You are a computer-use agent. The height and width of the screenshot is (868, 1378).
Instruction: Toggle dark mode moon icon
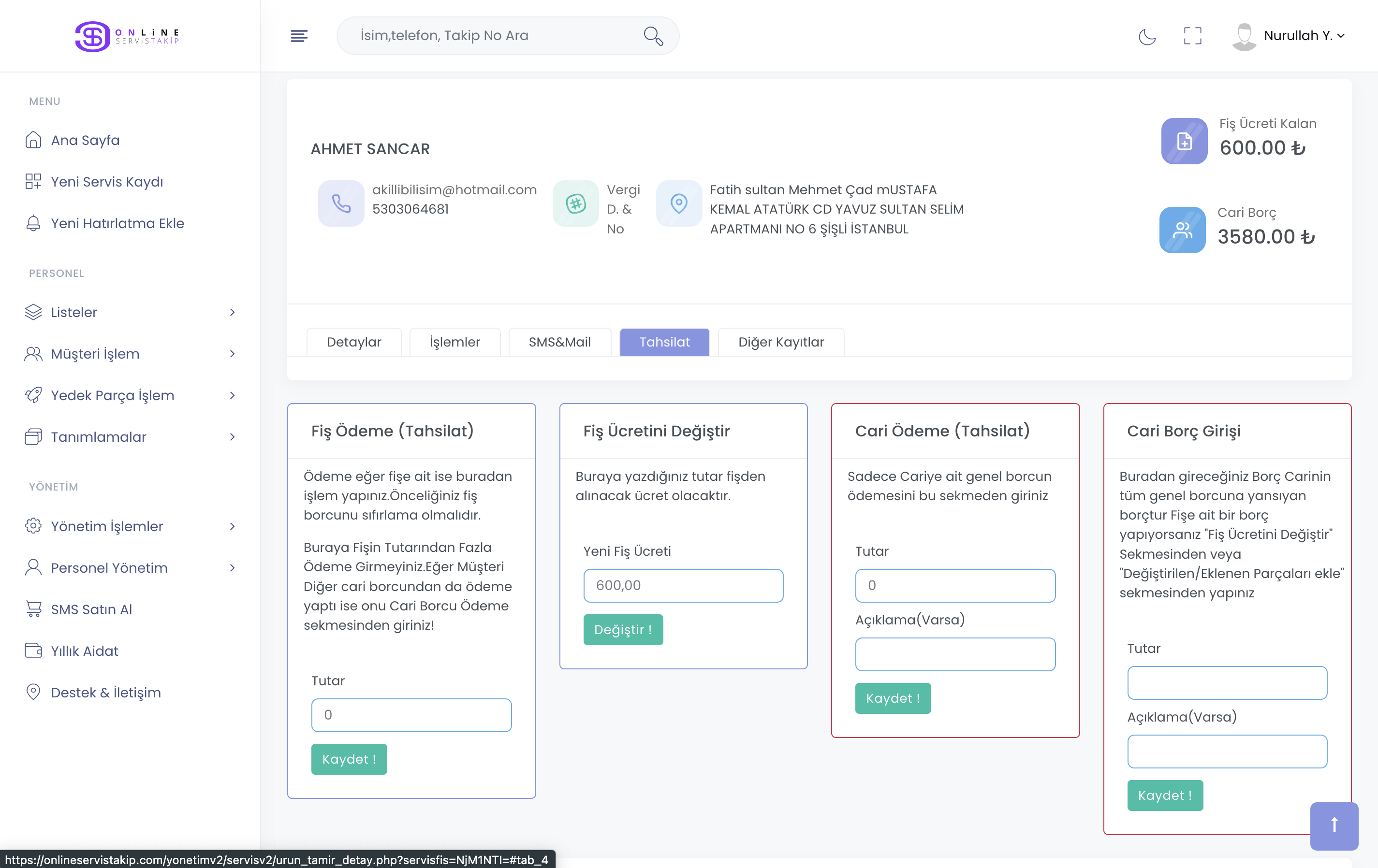click(x=1147, y=36)
